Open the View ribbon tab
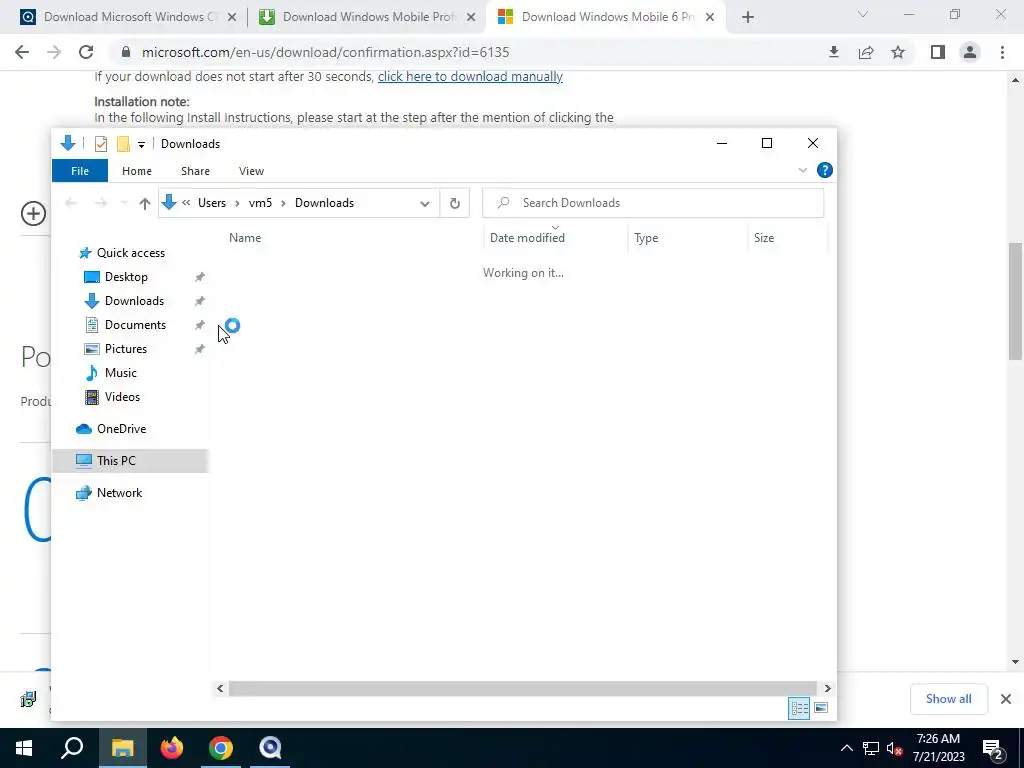1024x768 pixels. click(x=251, y=171)
